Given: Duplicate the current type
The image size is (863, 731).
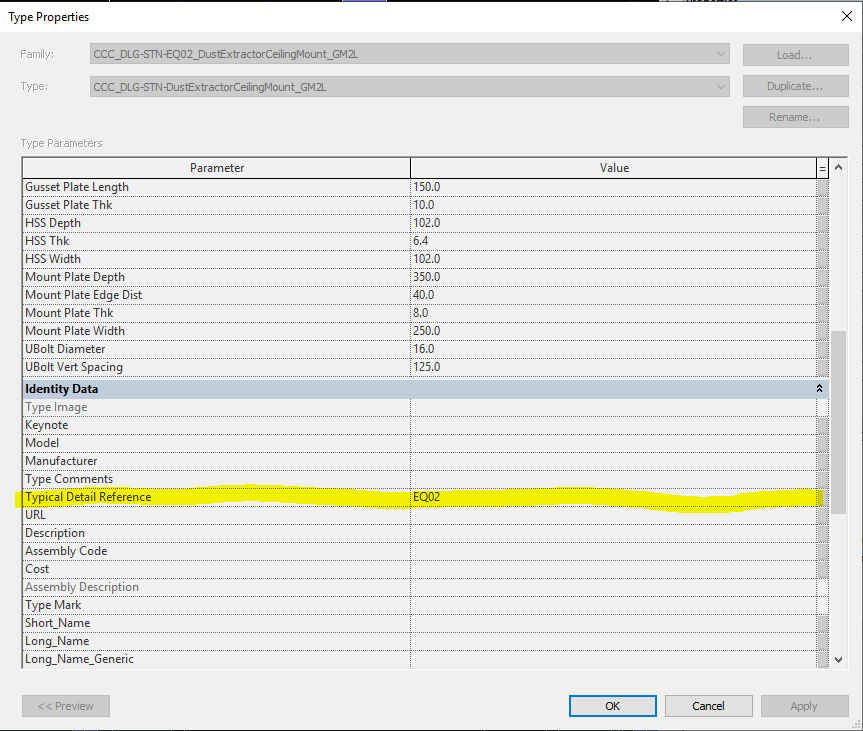Looking at the screenshot, I should click(794, 86).
